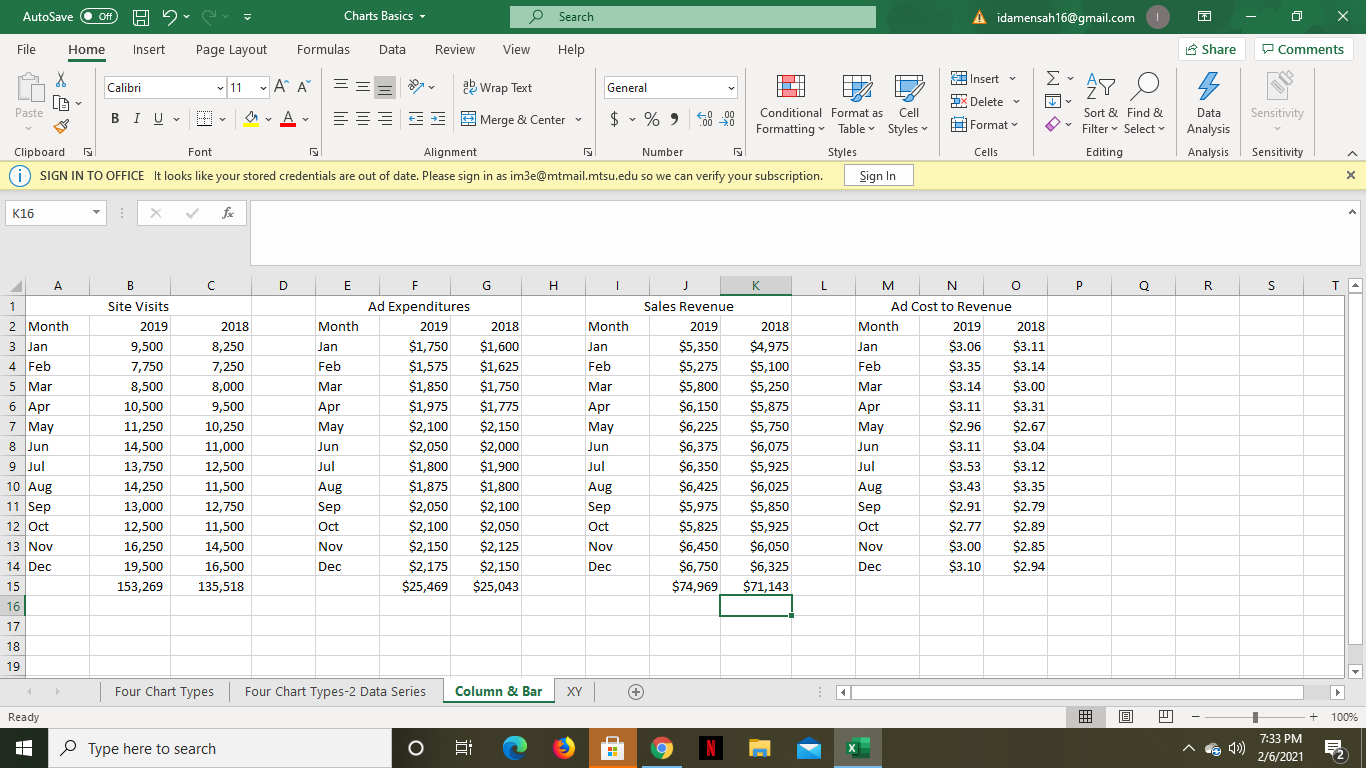Switch to Four Chart Types sheet

click(x=164, y=692)
